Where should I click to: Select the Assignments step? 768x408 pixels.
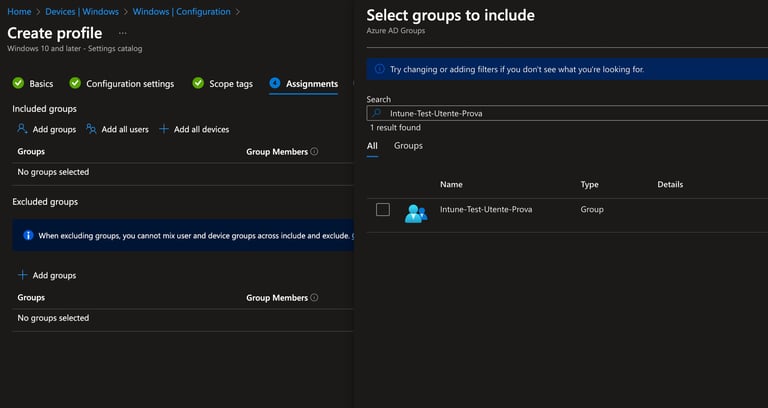pos(312,84)
